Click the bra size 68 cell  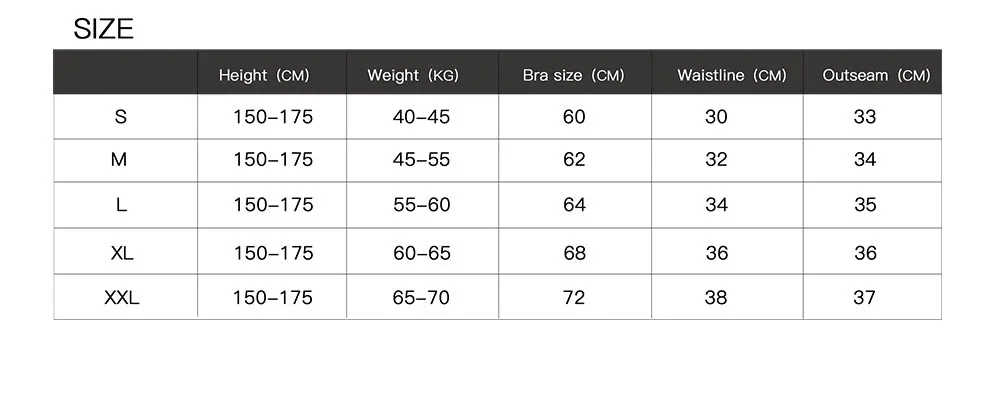(x=574, y=253)
